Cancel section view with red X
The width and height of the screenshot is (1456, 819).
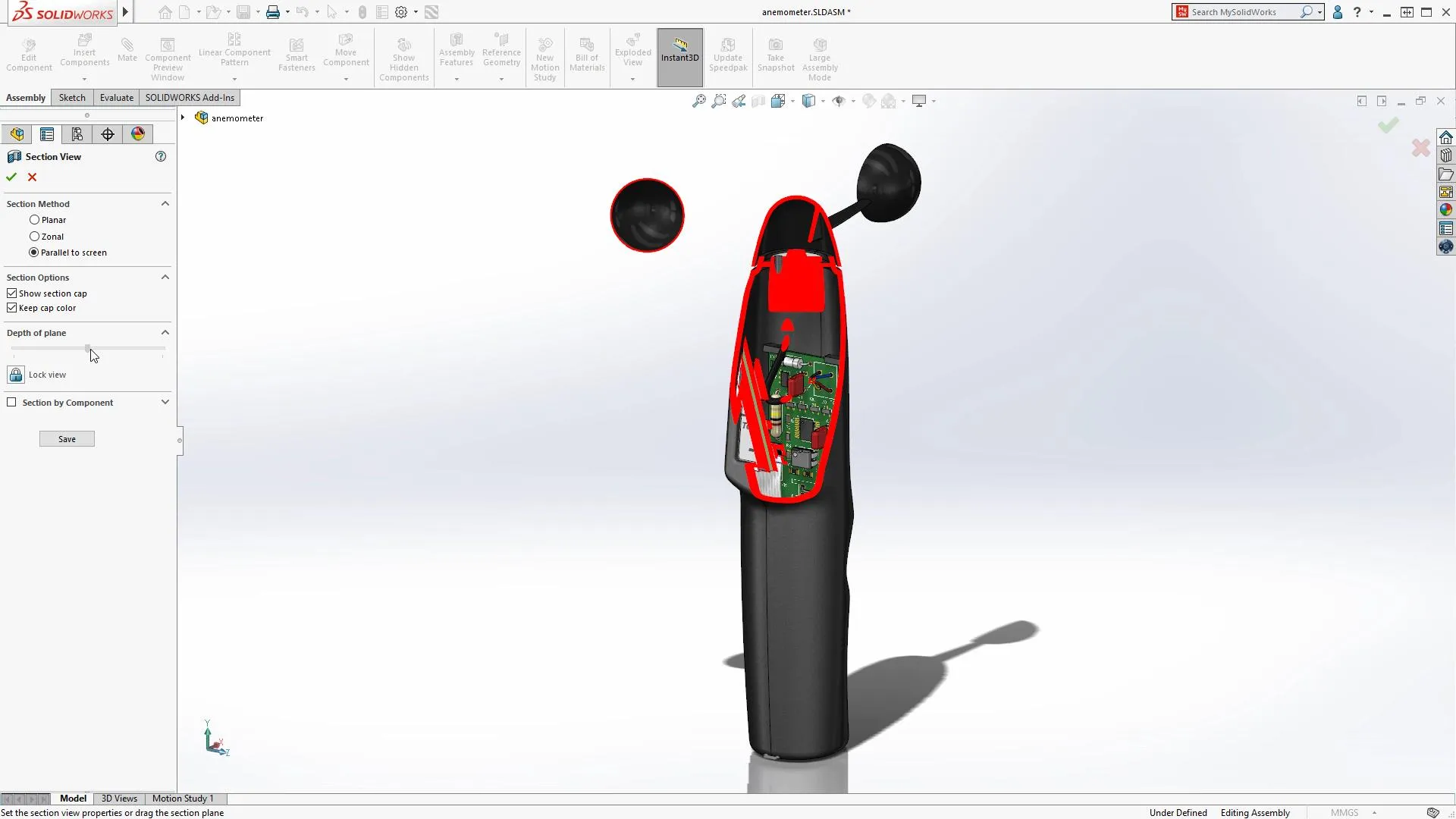pos(32,177)
